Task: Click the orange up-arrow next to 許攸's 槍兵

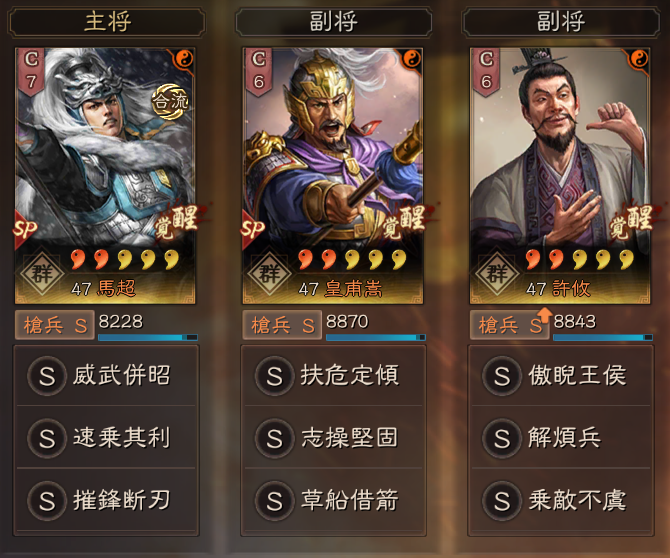Action: (545, 314)
